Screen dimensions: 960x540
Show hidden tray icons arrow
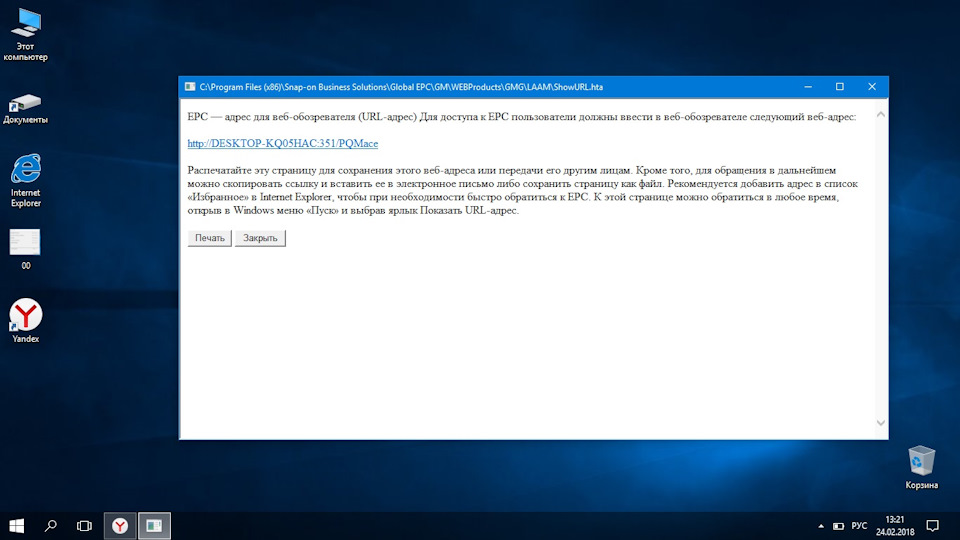click(x=821, y=526)
